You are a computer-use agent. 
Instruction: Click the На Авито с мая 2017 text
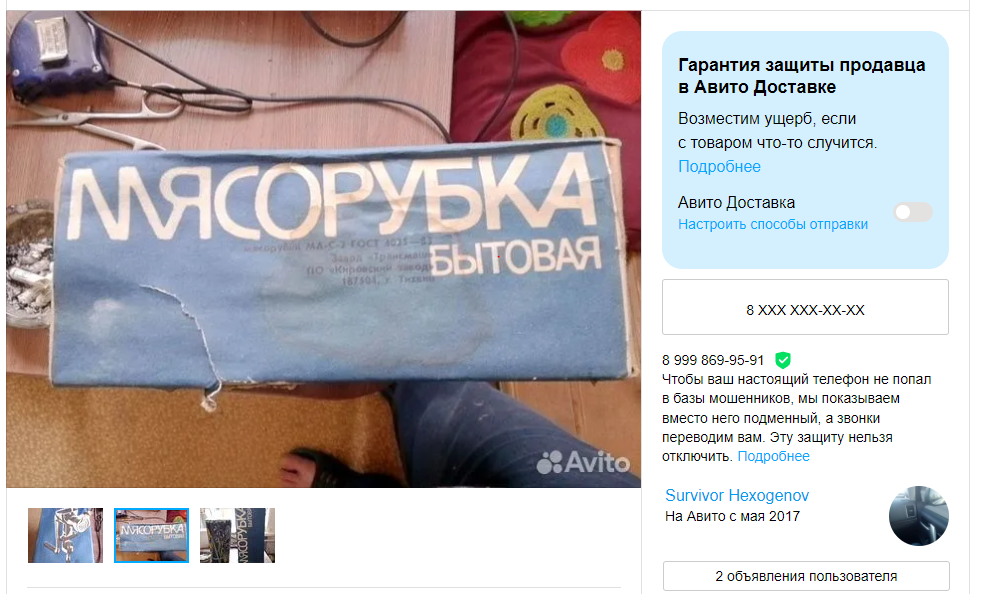[x=732, y=516]
